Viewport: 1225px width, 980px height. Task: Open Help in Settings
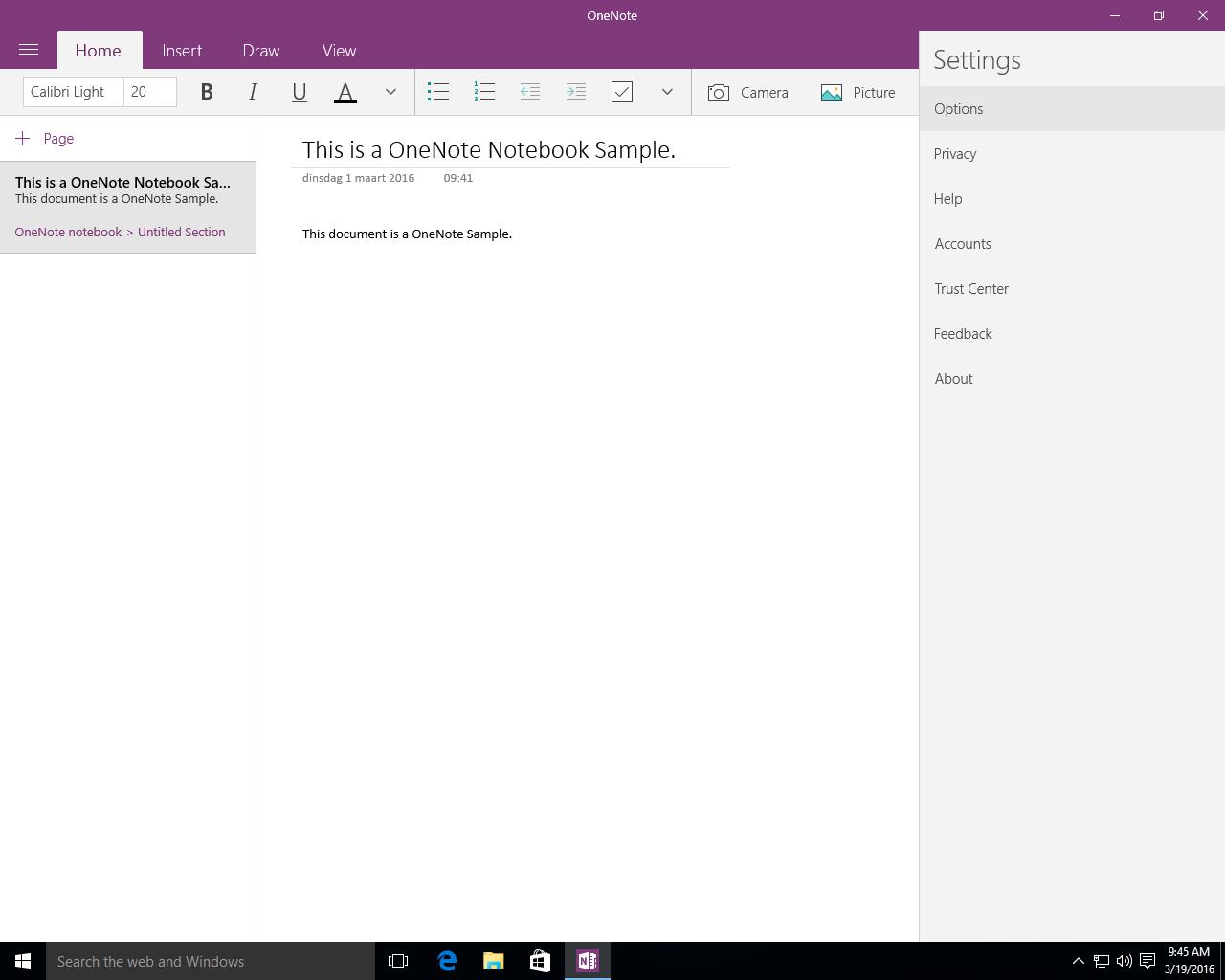[x=1072, y=198]
